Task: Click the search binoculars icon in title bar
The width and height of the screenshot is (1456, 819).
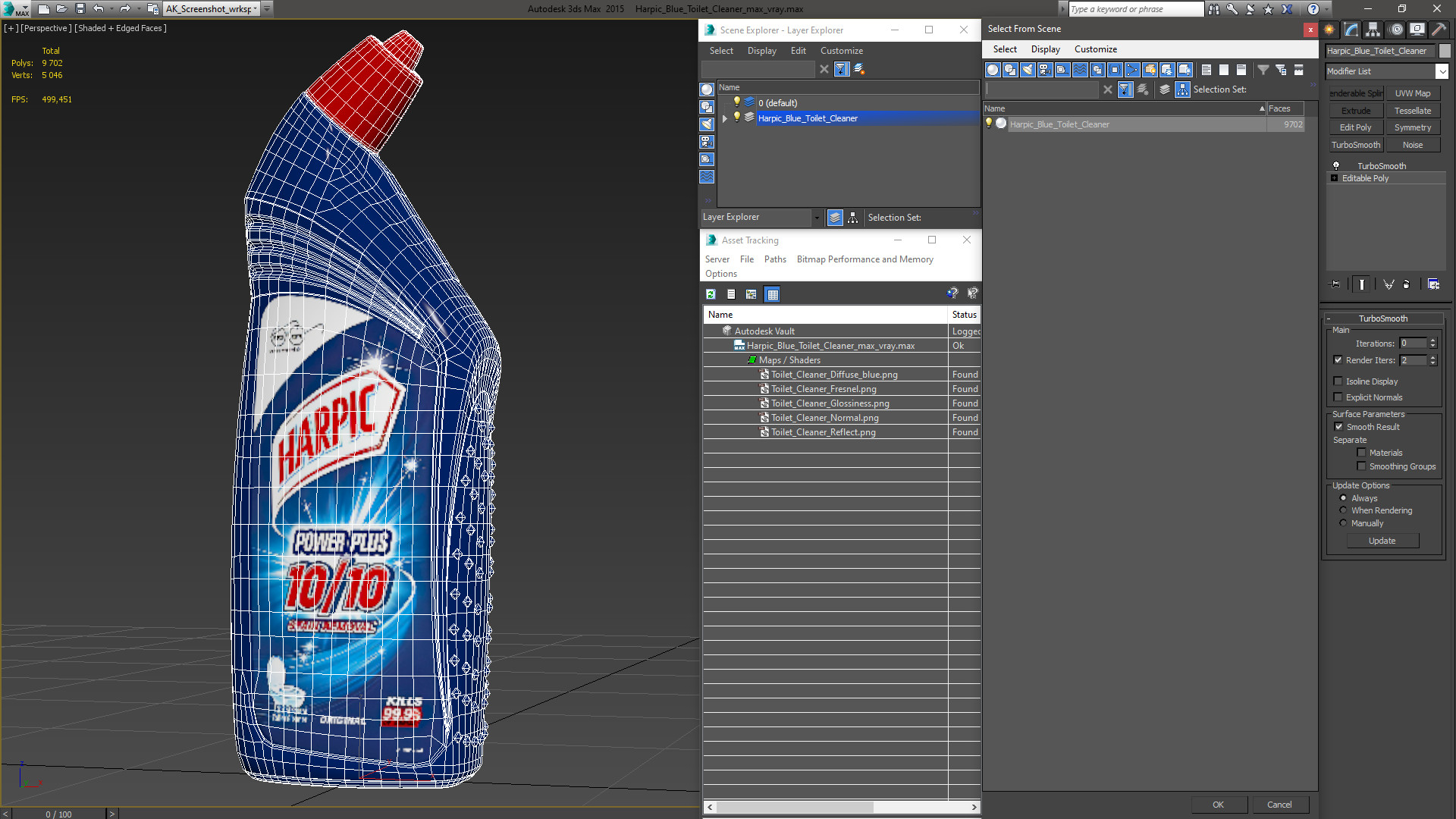Action: point(1214,9)
